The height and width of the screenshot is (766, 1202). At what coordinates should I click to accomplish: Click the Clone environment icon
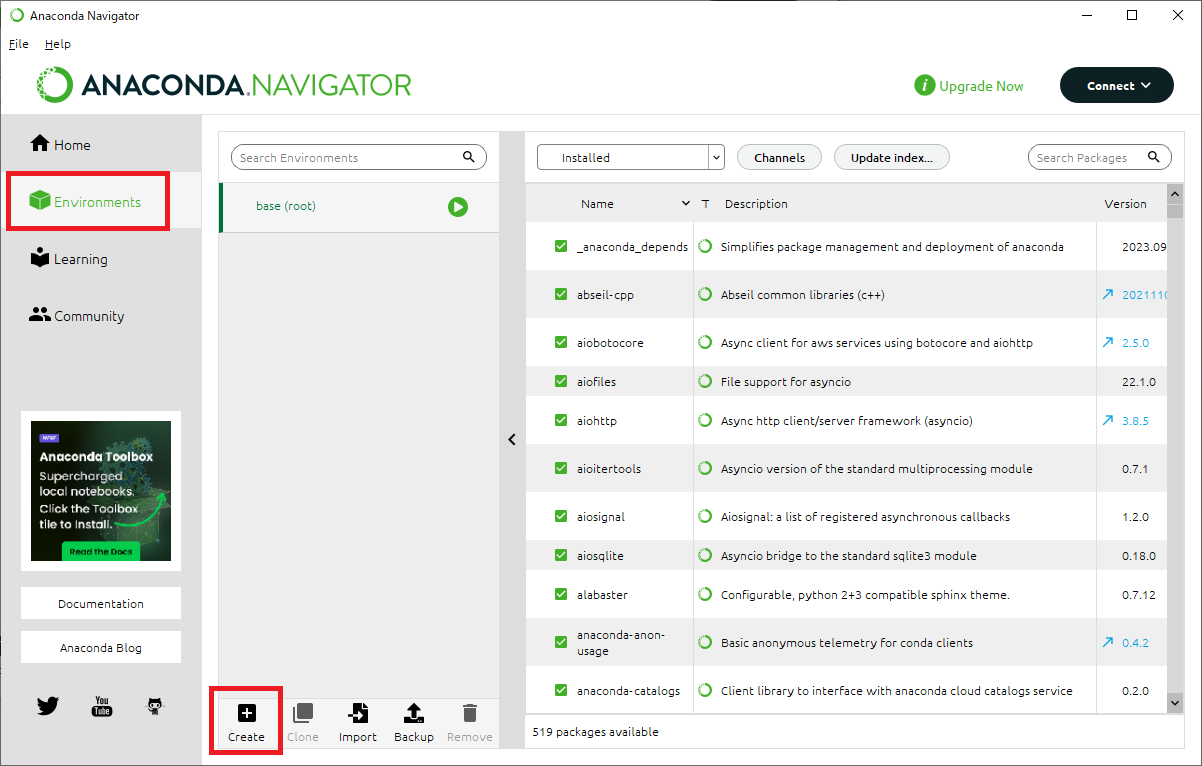pyautogui.click(x=302, y=713)
